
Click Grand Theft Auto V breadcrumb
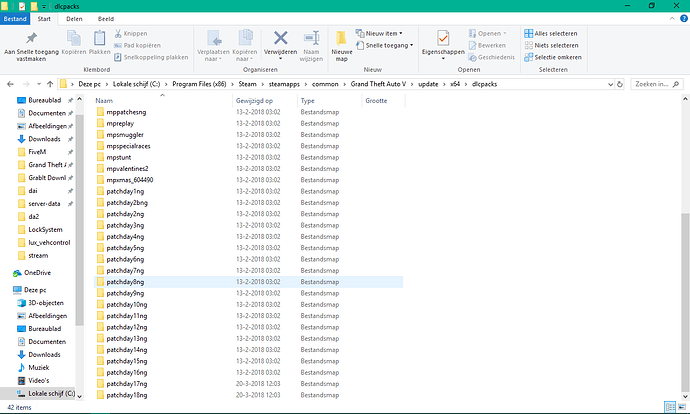point(378,84)
